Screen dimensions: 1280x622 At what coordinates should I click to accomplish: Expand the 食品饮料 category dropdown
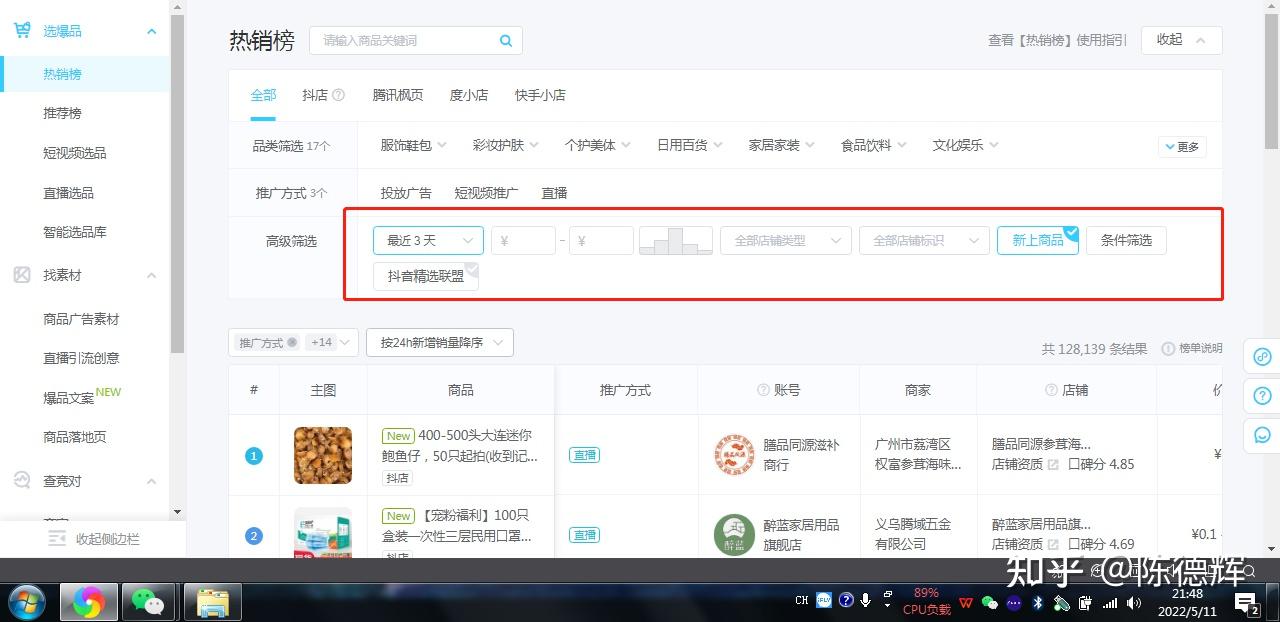[x=873, y=145]
